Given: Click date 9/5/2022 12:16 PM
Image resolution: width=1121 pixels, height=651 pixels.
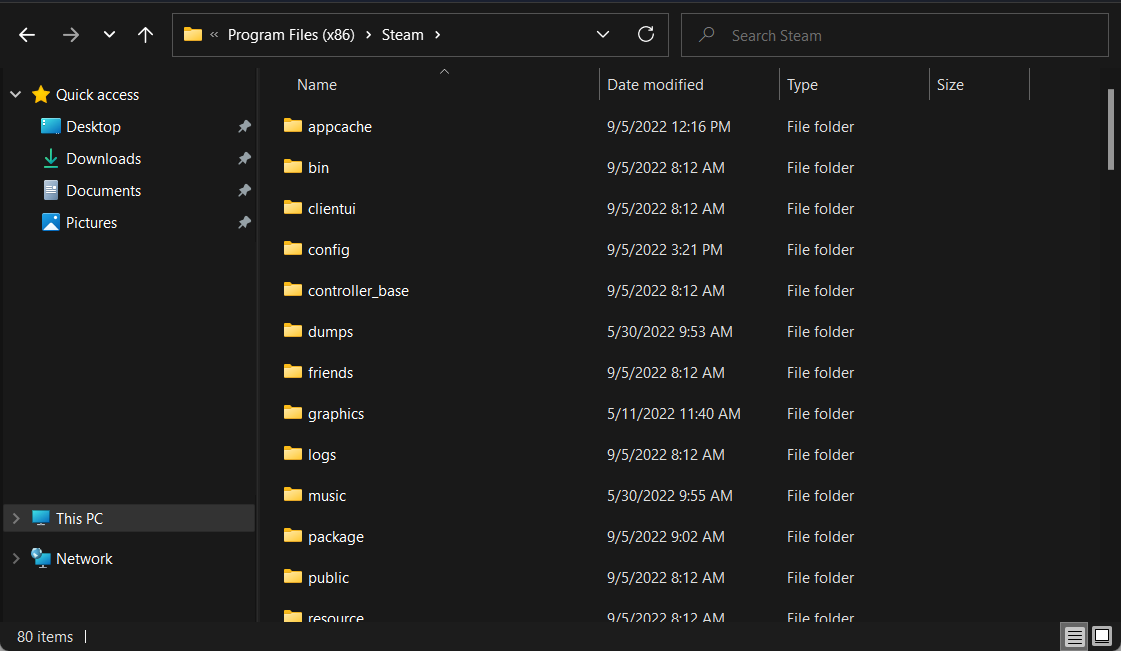Looking at the screenshot, I should (668, 127).
